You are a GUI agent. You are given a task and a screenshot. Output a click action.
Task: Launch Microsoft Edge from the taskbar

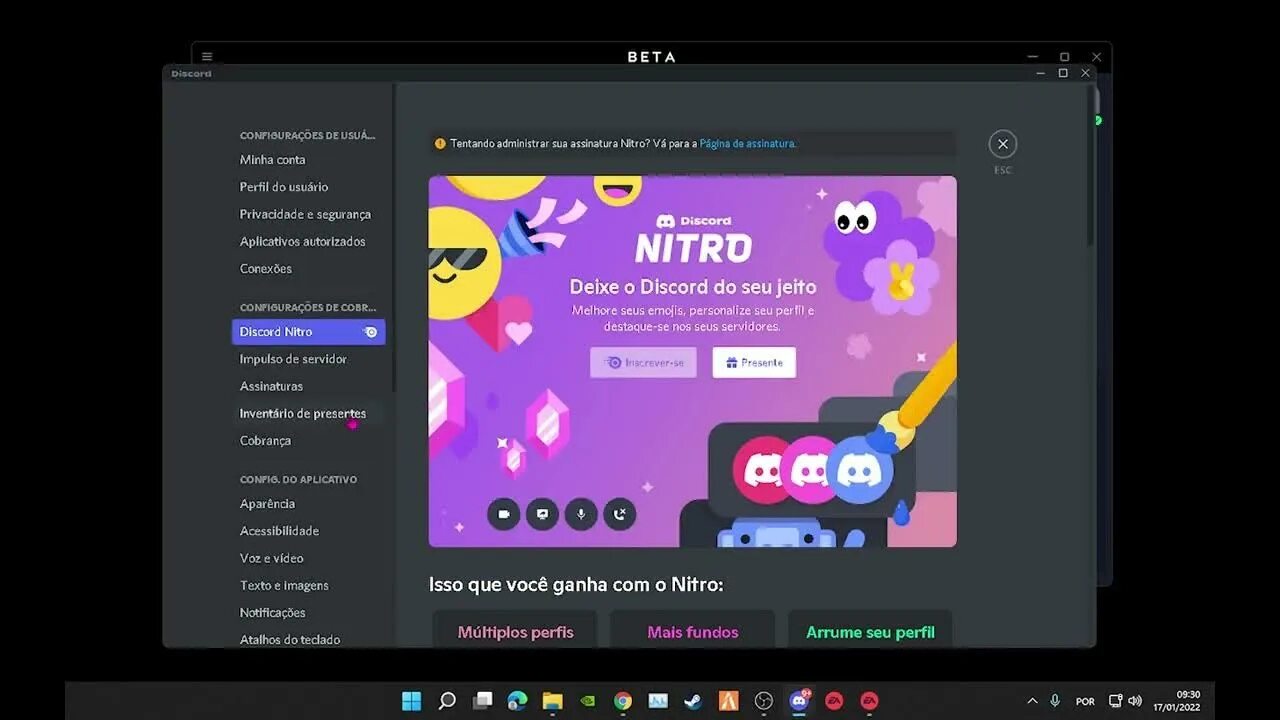[x=517, y=701]
